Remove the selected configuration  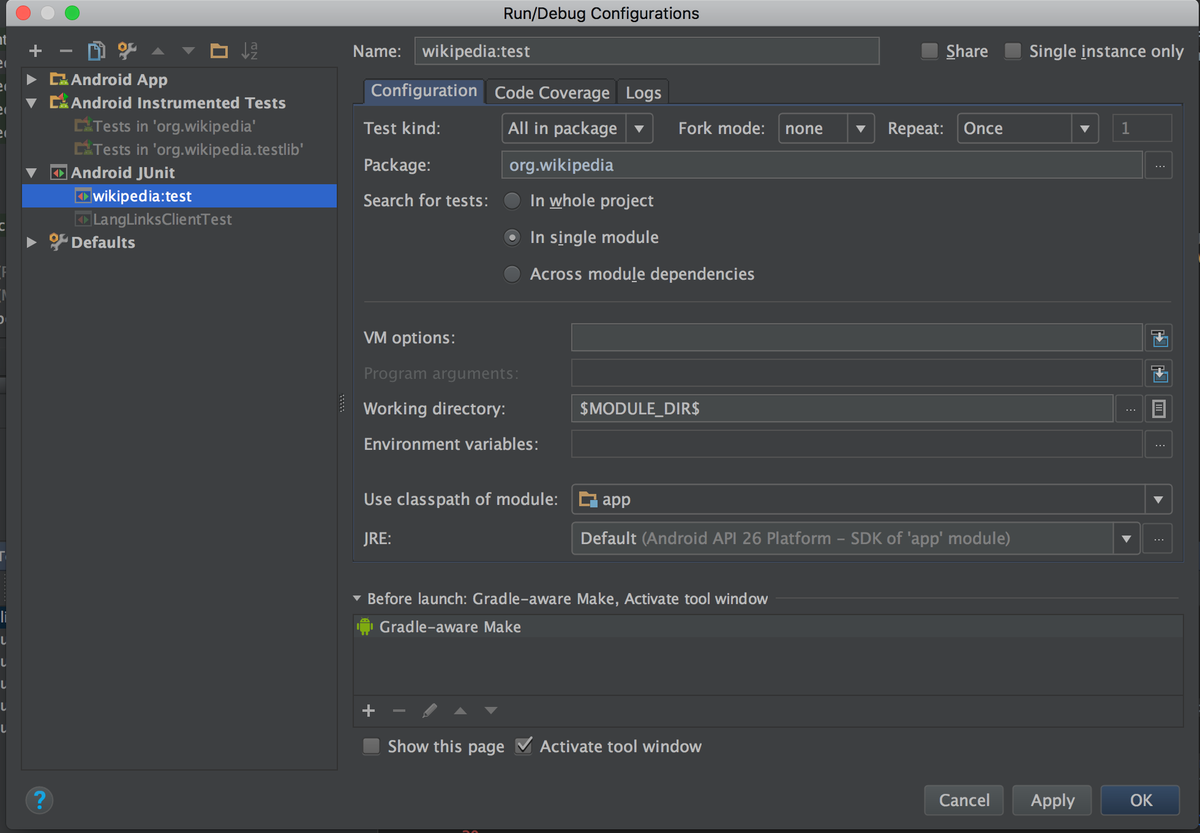pos(65,50)
